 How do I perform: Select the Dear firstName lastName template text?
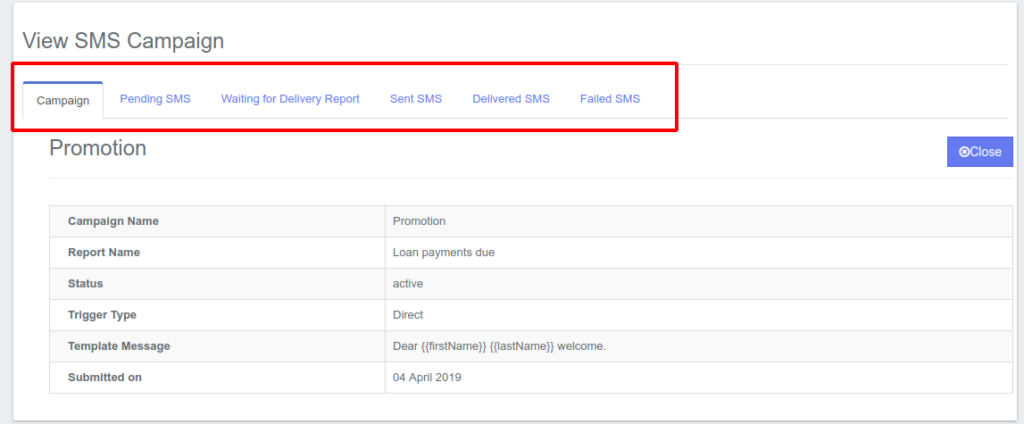click(x=500, y=346)
